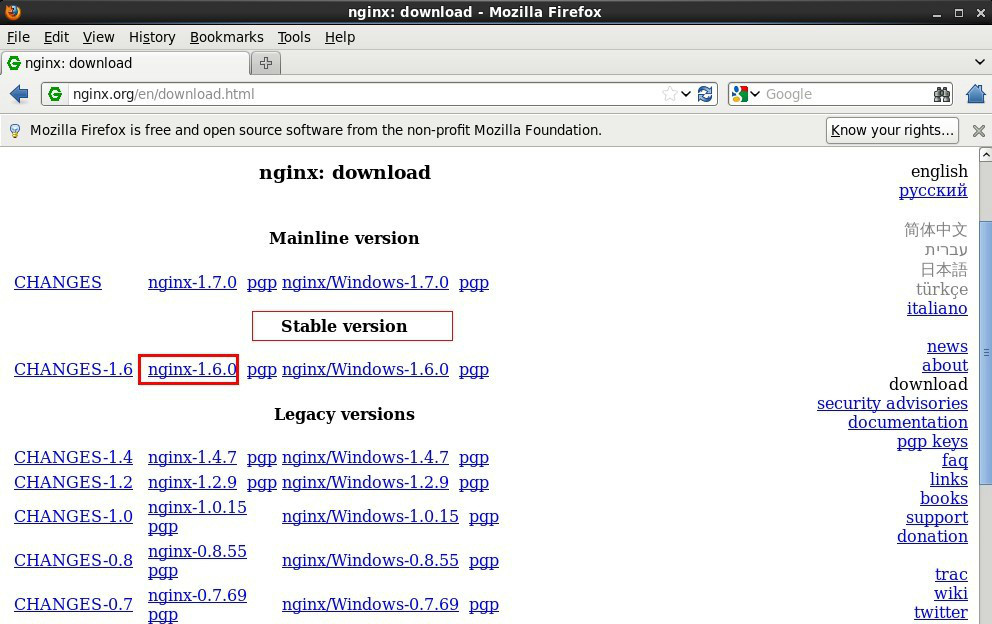The height and width of the screenshot is (624, 992).
Task: Download legacy nginx-0.8.55
Action: 197,551
